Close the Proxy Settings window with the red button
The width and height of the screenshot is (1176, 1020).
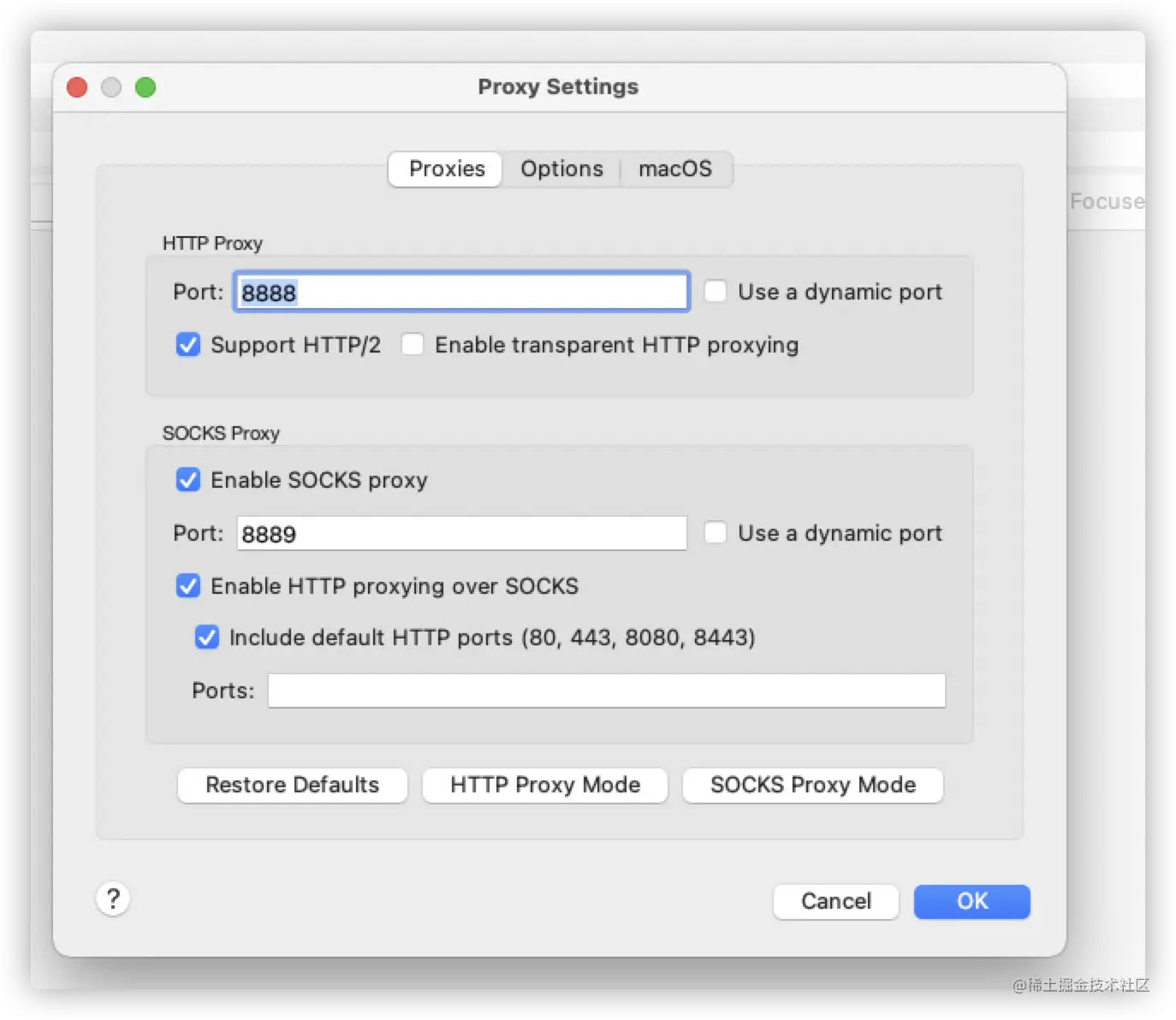[x=77, y=87]
